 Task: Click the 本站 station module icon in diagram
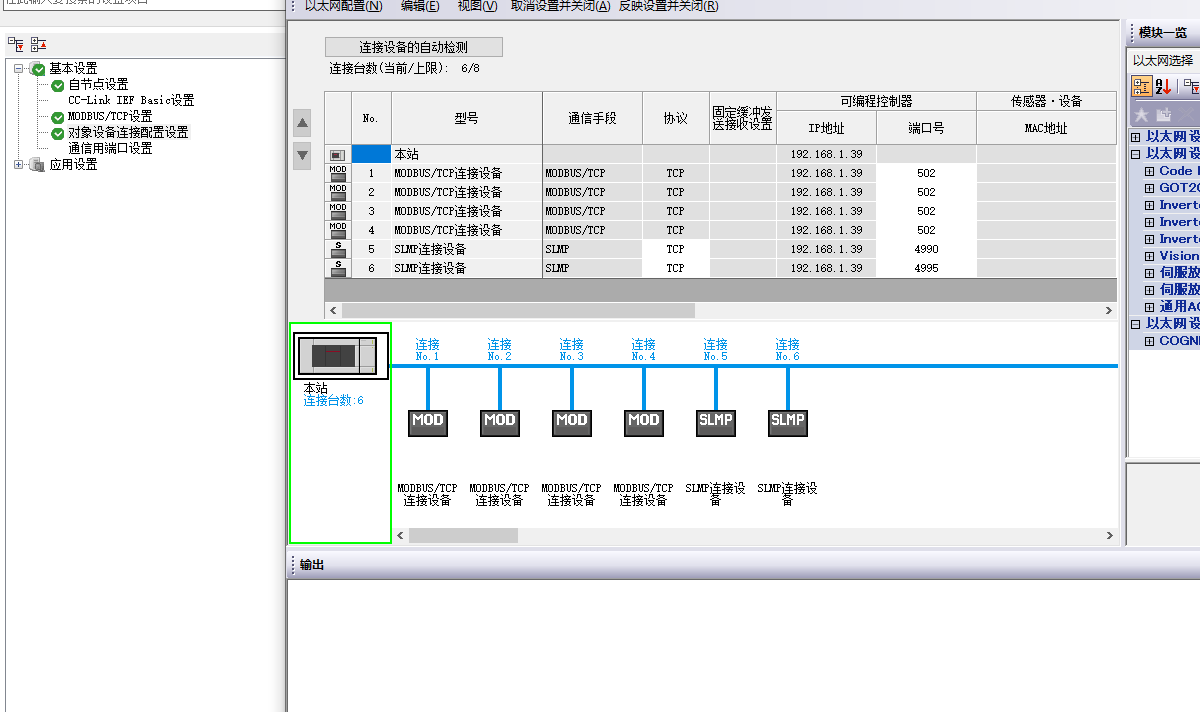[341, 355]
